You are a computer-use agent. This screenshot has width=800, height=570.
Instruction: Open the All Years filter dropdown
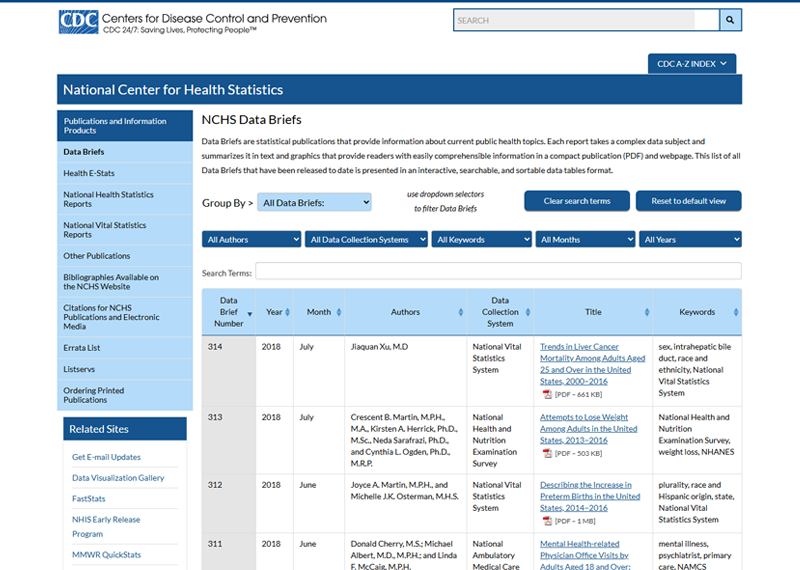(x=692, y=240)
